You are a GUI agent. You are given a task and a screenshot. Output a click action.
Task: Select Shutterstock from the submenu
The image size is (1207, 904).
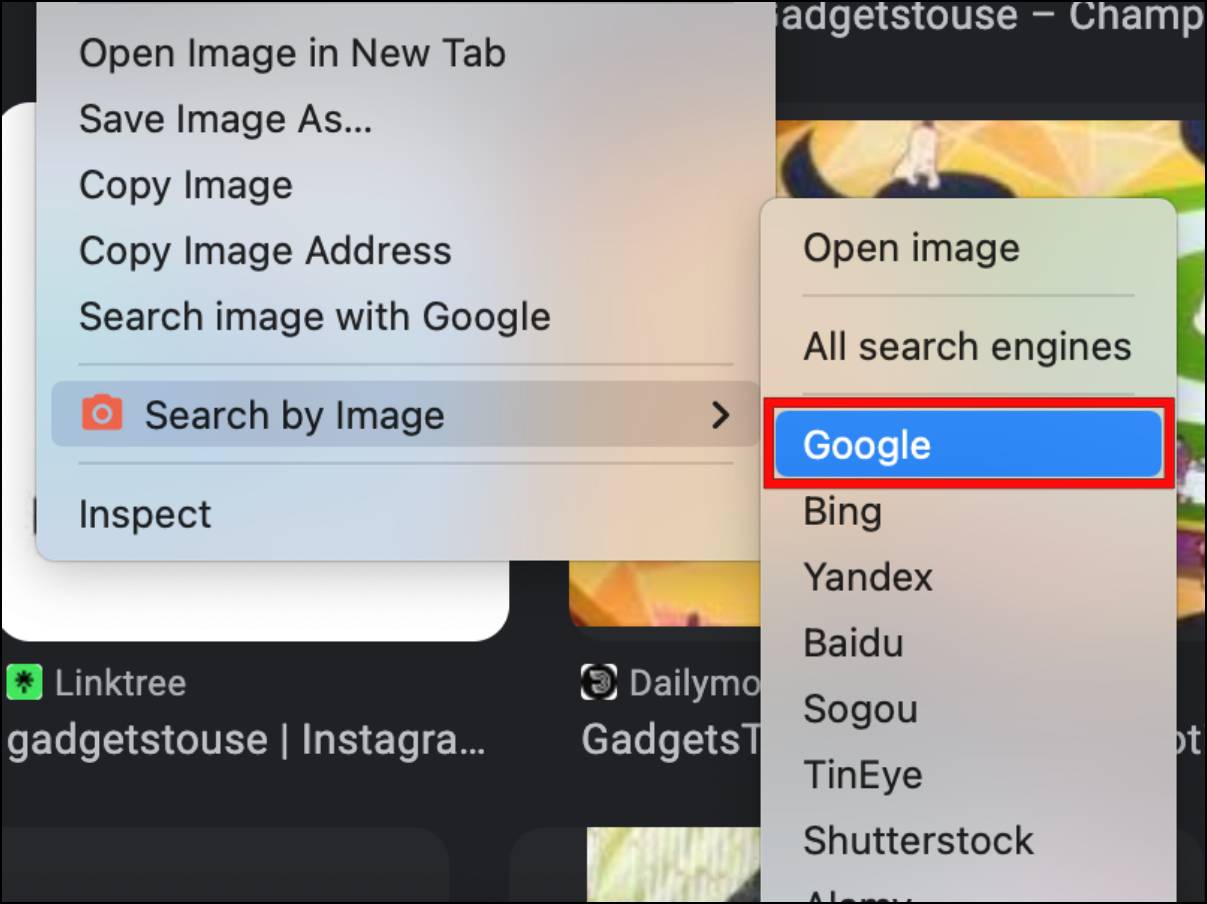pos(918,840)
